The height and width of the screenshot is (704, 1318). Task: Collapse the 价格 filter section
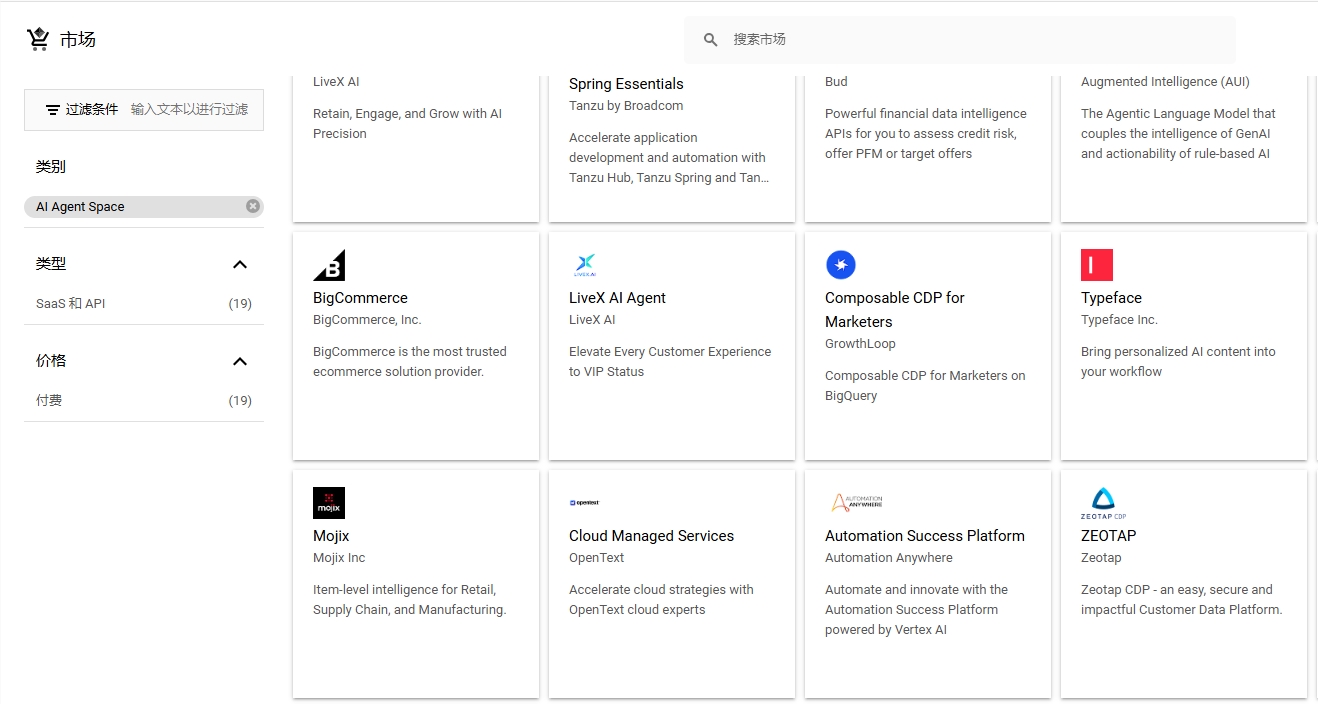click(239, 361)
